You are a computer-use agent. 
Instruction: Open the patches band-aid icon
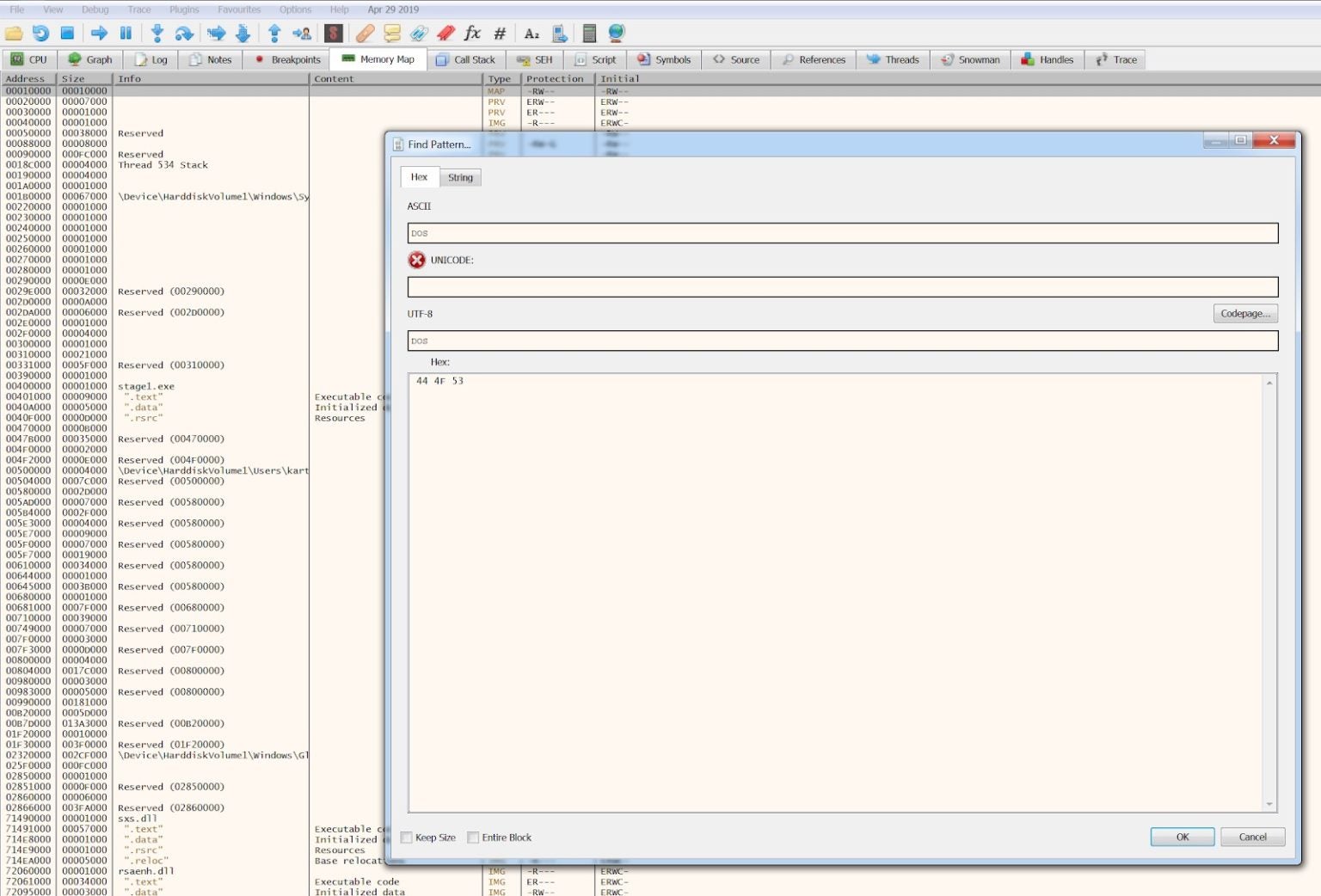(365, 34)
